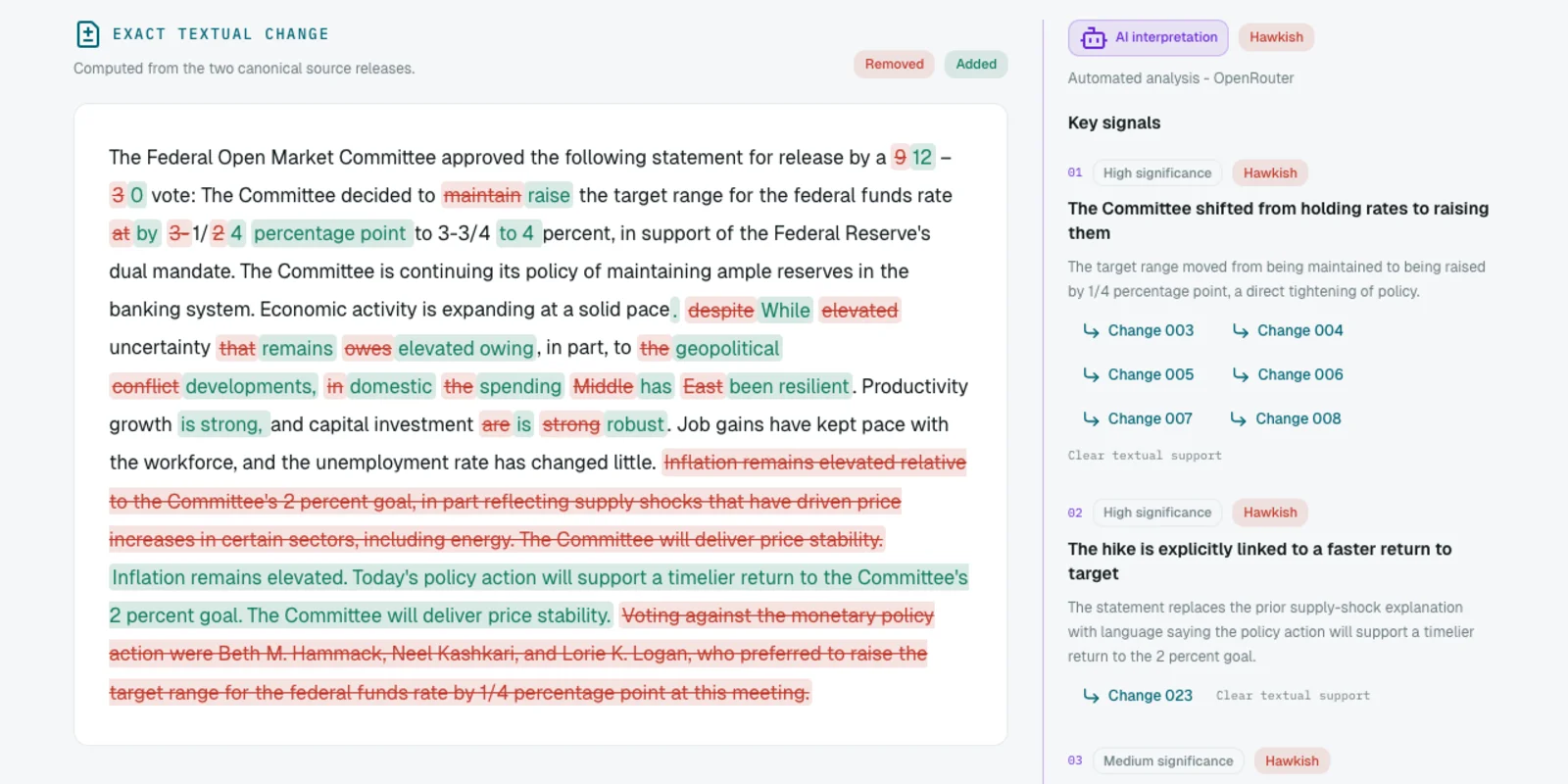Click the struck-through word maintain in the statement
This screenshot has height=784, width=1568.
tap(482, 195)
